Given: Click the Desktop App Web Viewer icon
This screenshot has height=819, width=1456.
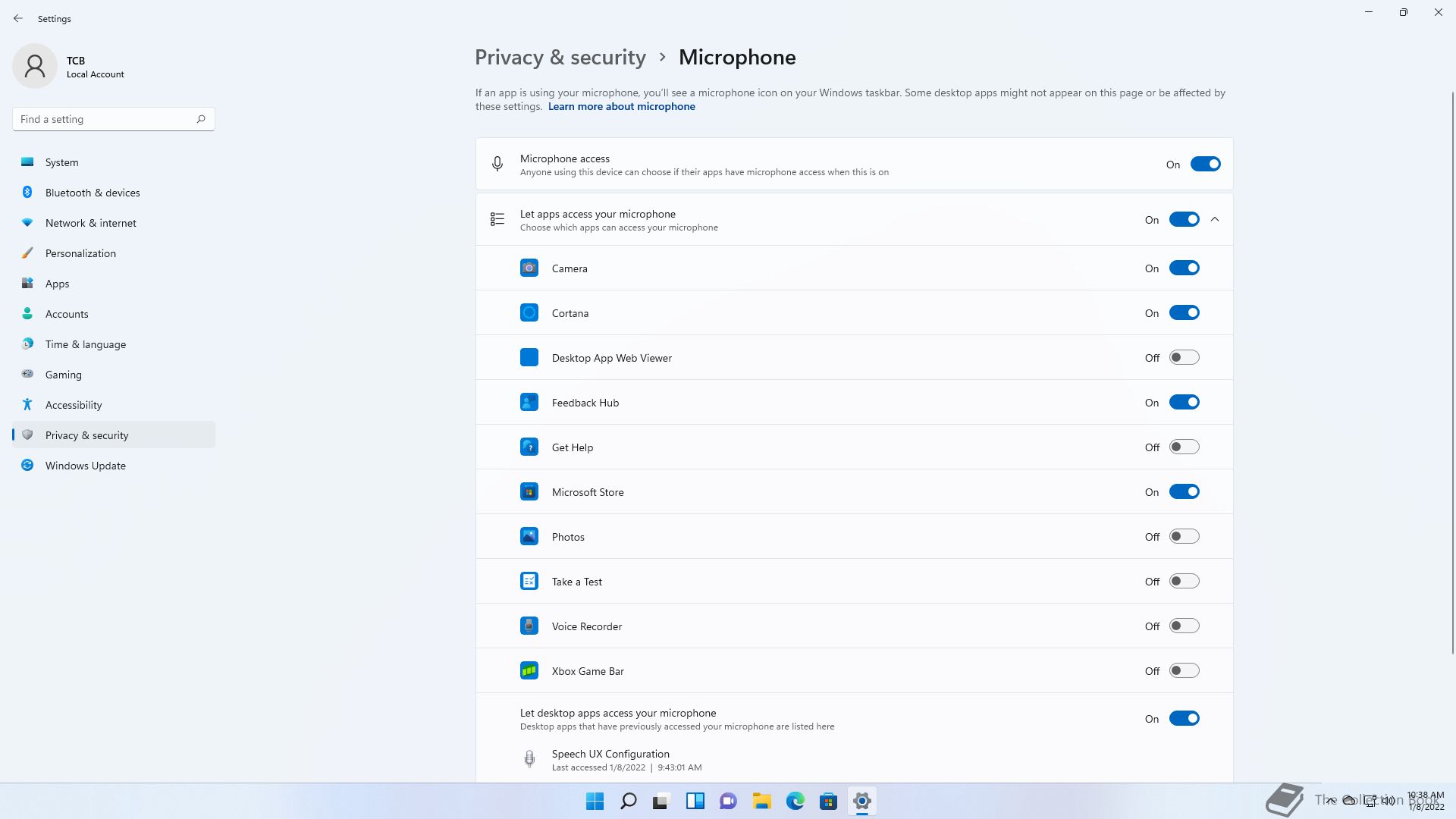Looking at the screenshot, I should pyautogui.click(x=529, y=357).
